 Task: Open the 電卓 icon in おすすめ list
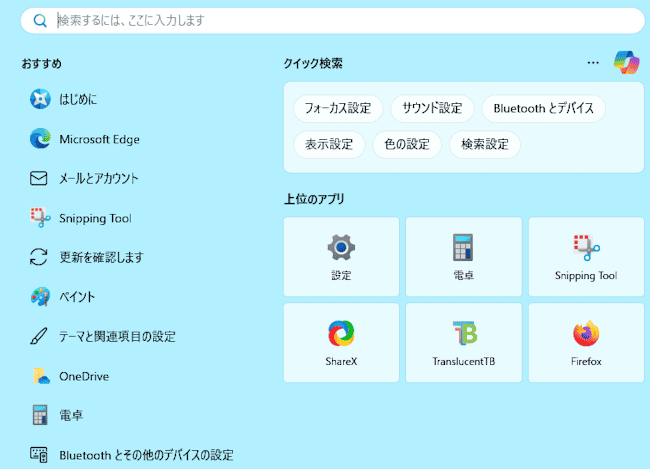click(40, 415)
